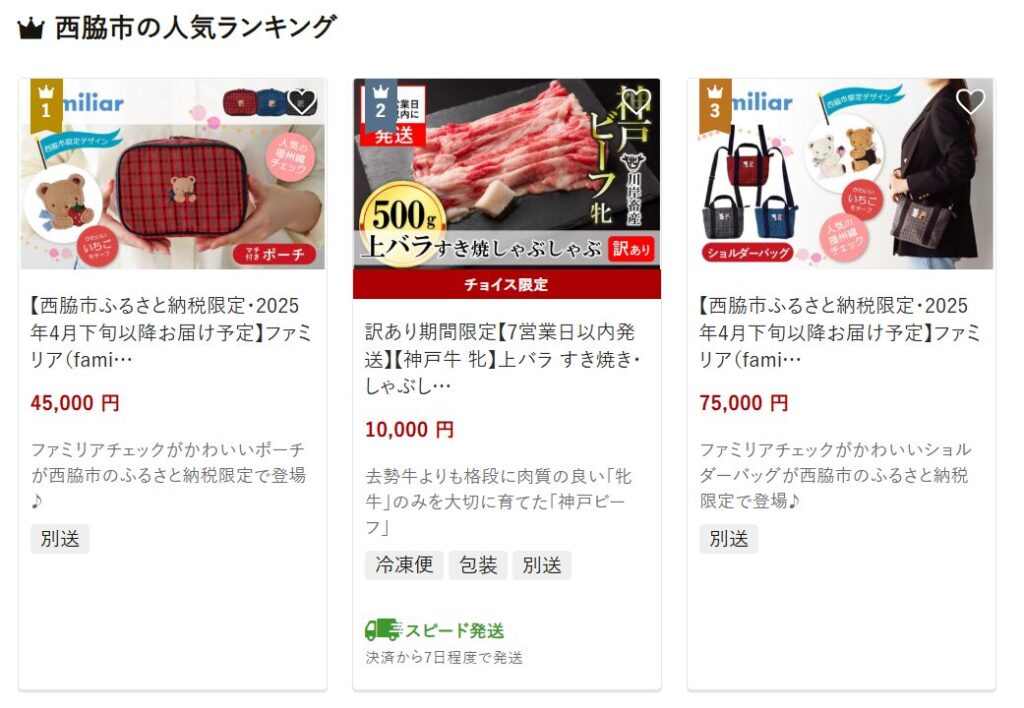This screenshot has height=708, width=1024.
Task: Click the チョイス限定 red banner
Action: click(507, 284)
